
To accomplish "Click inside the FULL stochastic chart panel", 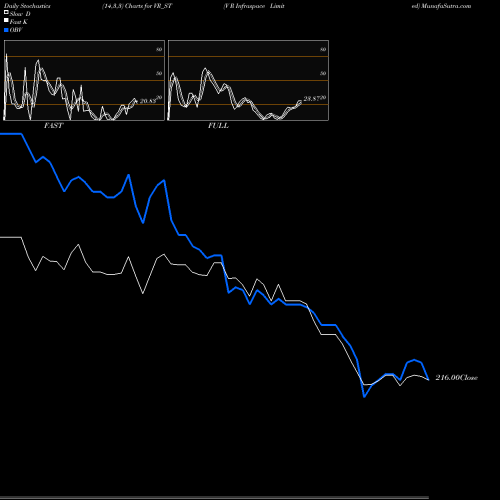I will [248, 80].
